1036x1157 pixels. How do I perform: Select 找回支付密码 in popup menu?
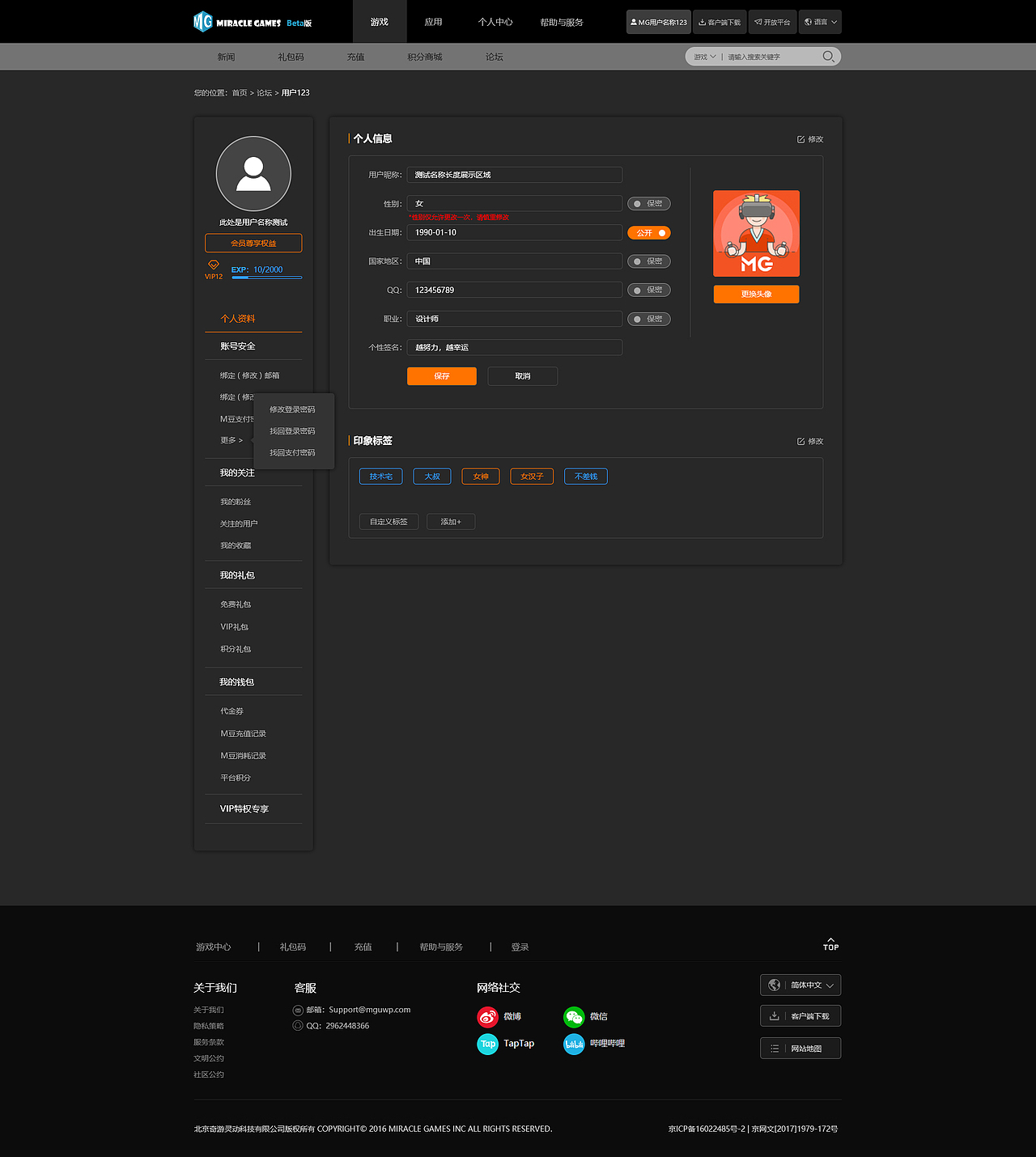(292, 453)
